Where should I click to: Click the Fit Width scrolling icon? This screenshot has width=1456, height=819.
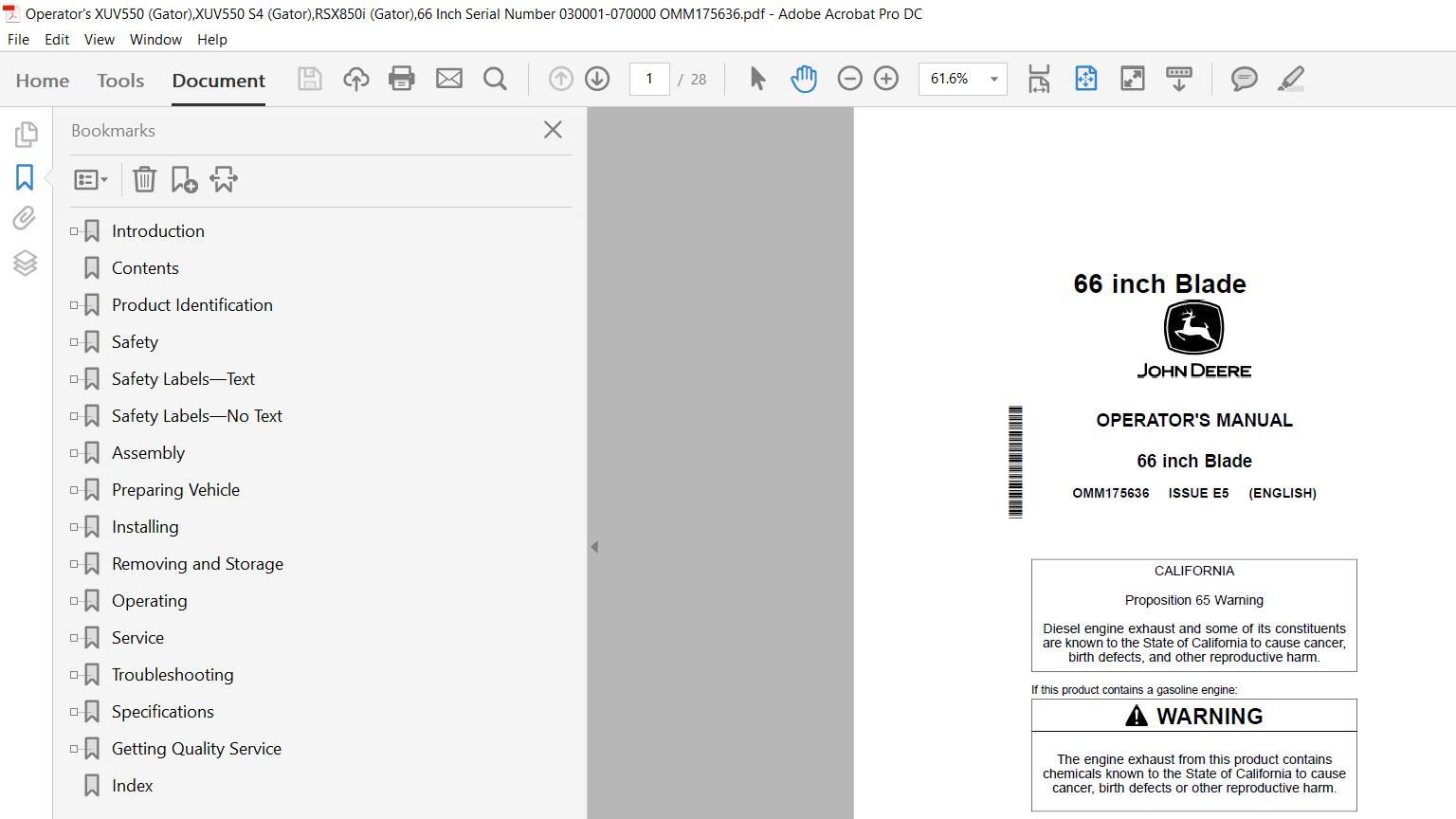tap(1039, 79)
